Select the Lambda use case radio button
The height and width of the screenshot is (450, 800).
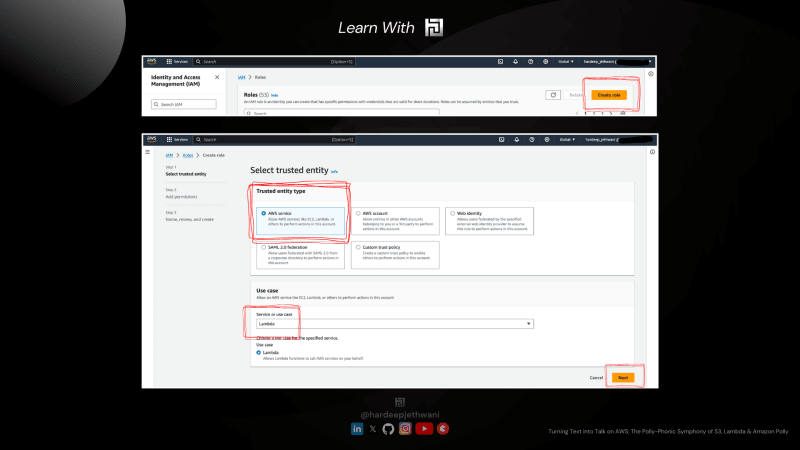pyautogui.click(x=259, y=353)
